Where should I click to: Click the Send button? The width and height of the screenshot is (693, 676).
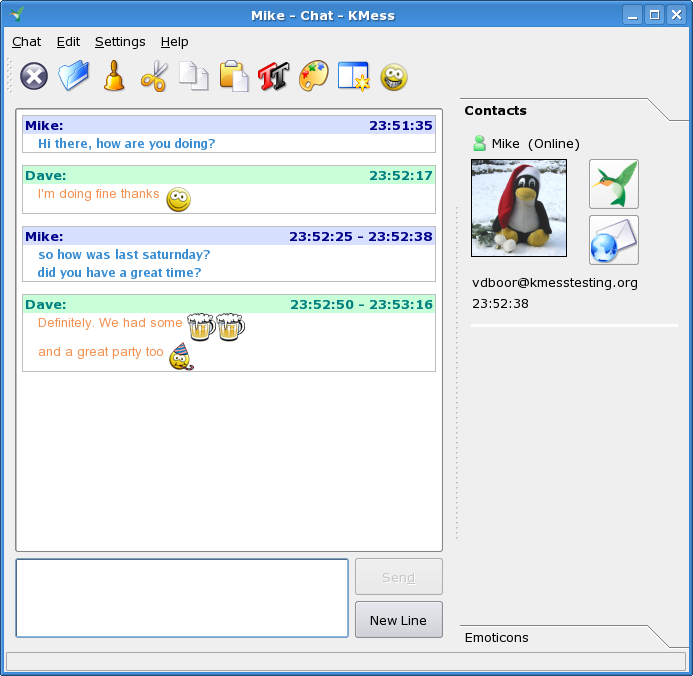click(x=399, y=577)
